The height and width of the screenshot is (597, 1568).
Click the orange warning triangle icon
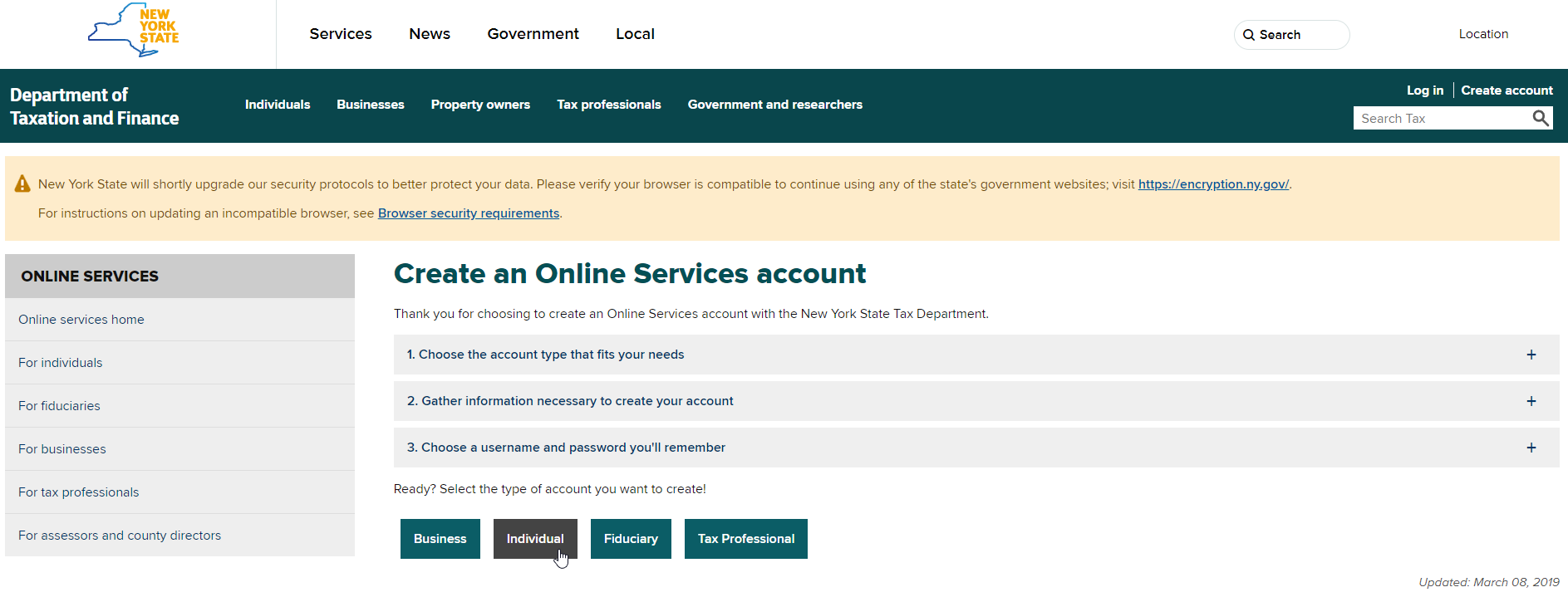click(22, 184)
